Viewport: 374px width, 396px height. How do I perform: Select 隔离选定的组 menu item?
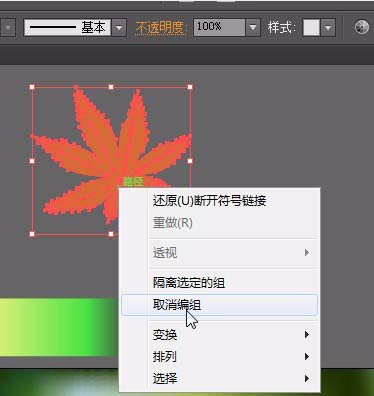coord(219,283)
